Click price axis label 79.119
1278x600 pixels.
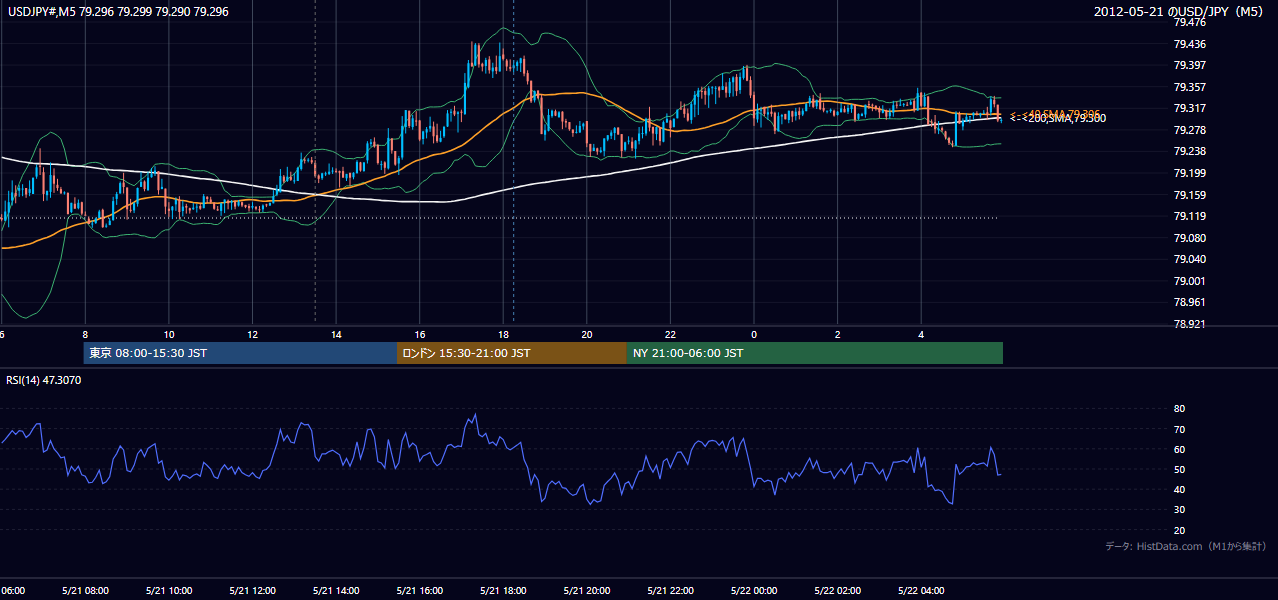pyautogui.click(x=1189, y=216)
